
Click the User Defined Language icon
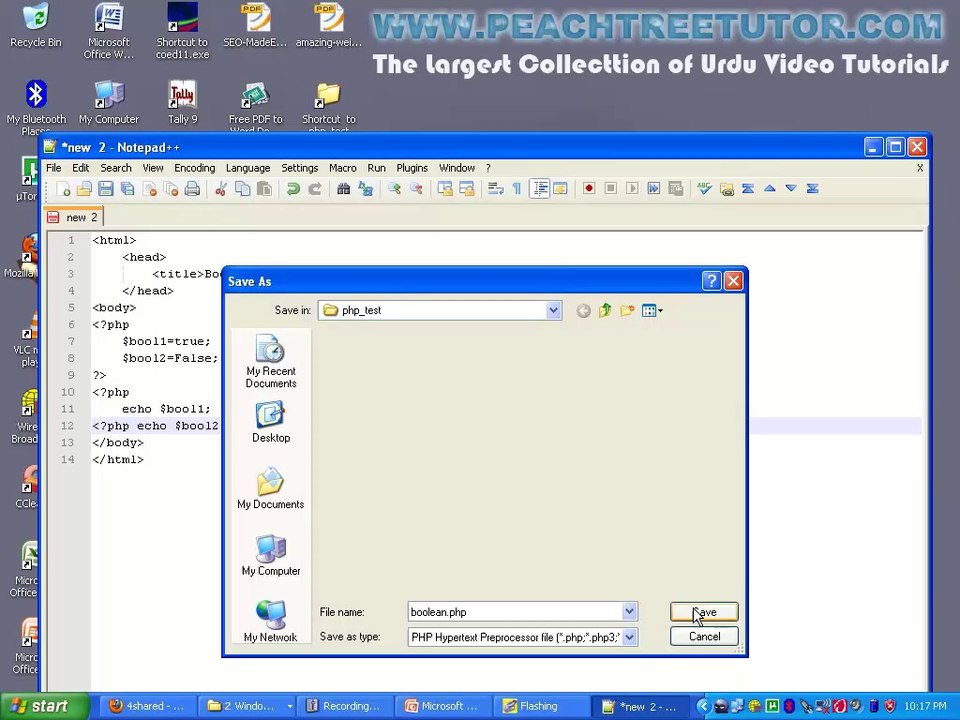point(560,189)
